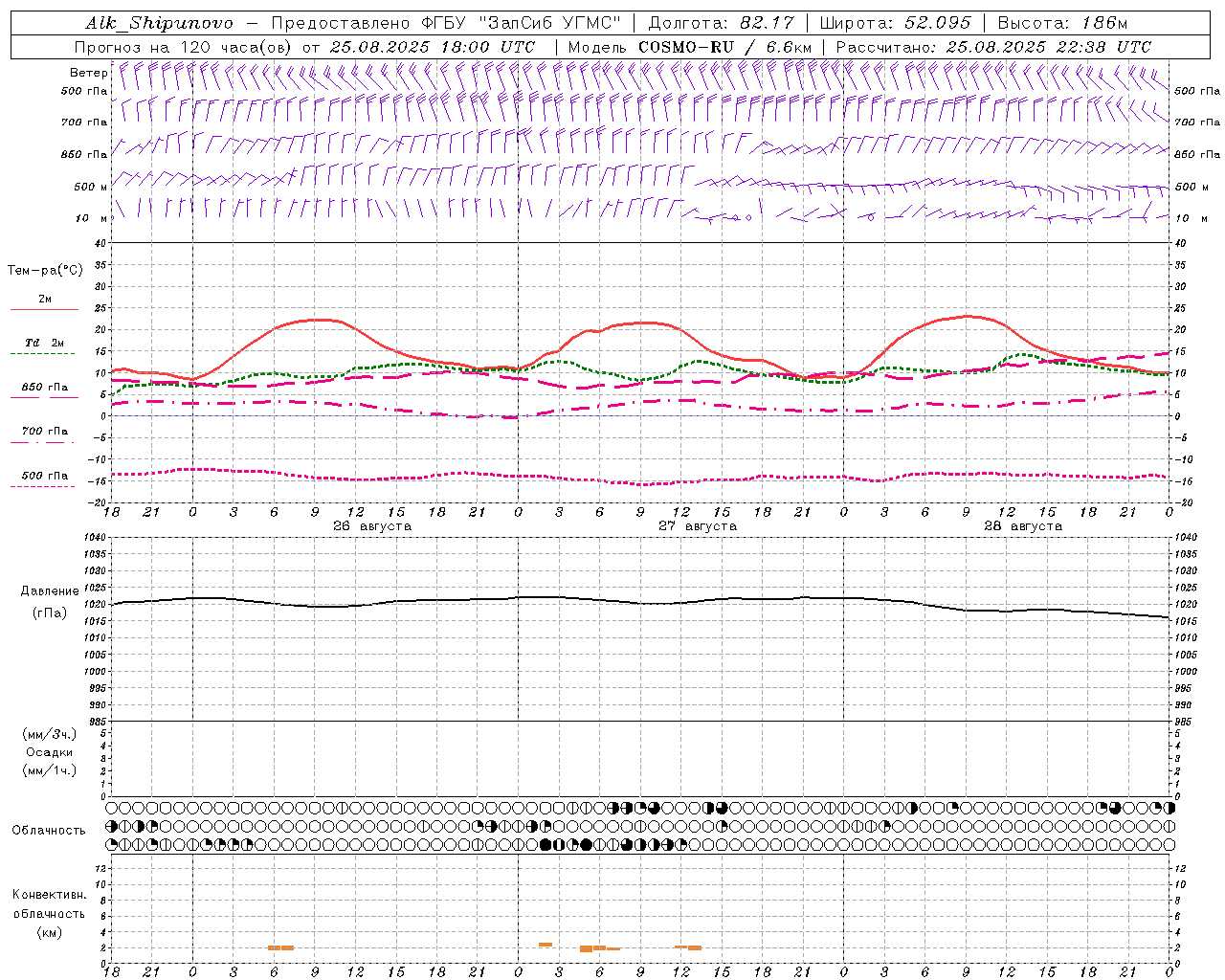Click the Высота: 186м value
This screenshot has width=1225, height=980.
pos(1062,23)
